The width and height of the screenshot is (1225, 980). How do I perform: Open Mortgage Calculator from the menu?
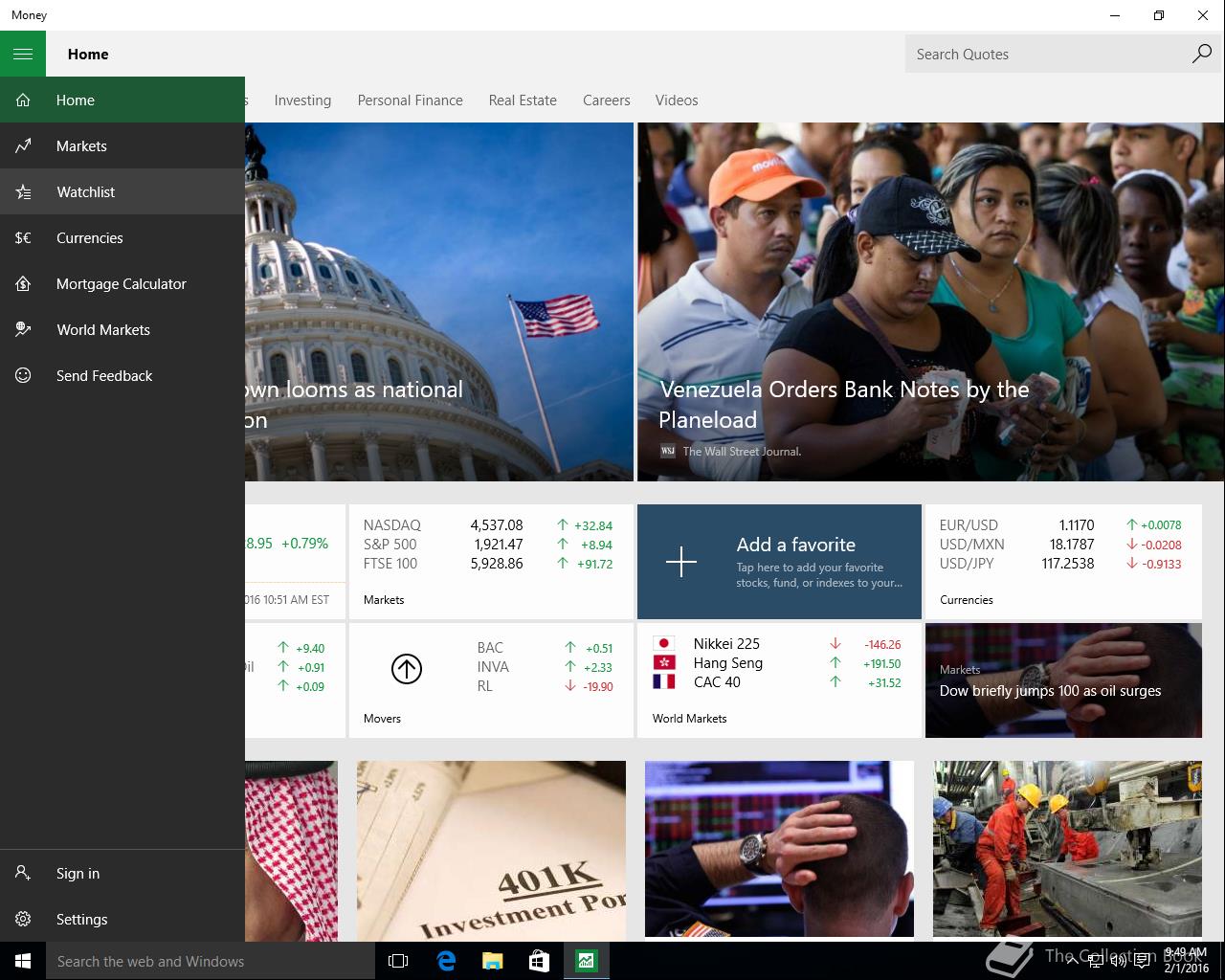(122, 284)
